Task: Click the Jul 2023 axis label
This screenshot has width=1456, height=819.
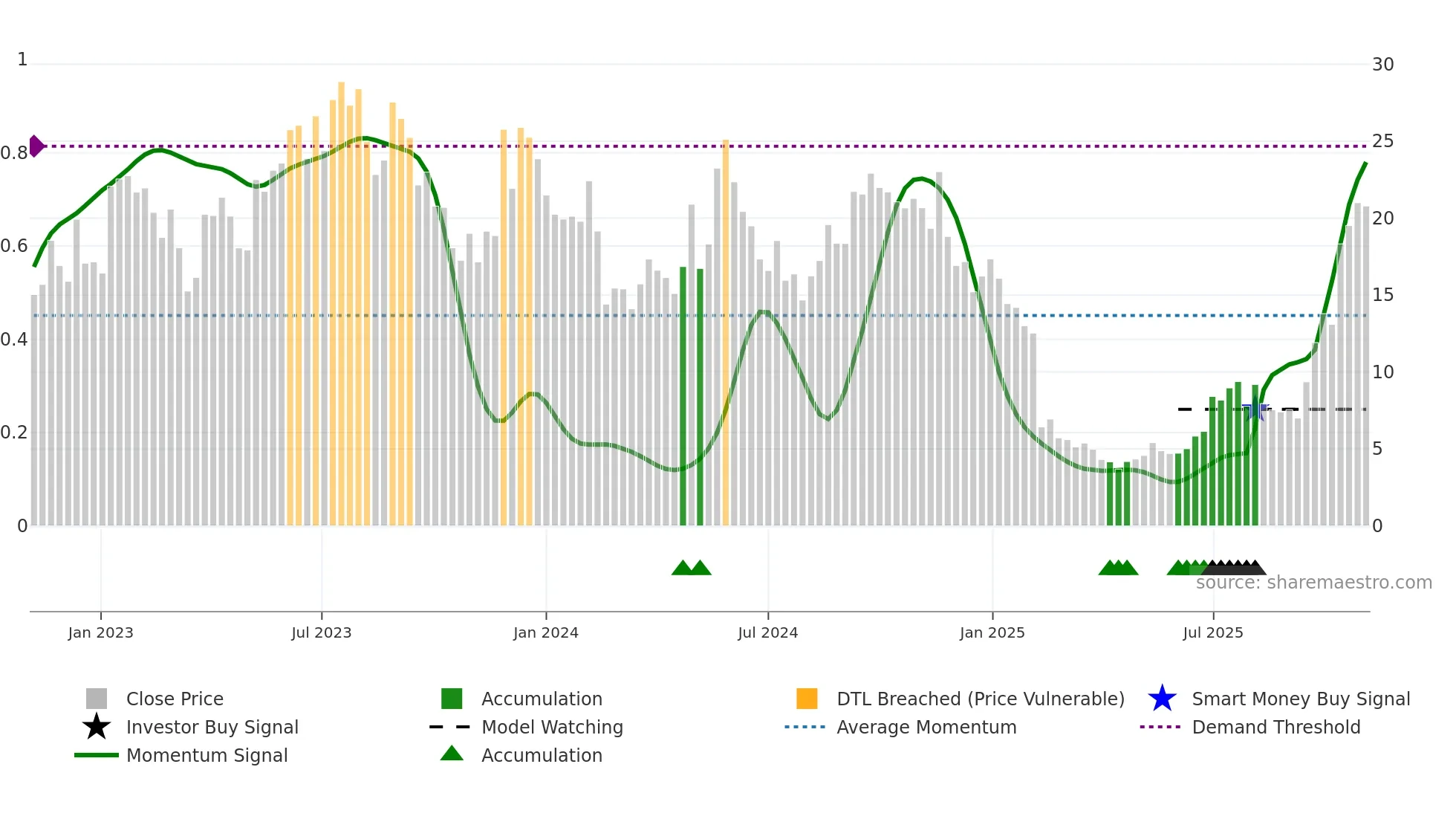Action: coord(321,632)
